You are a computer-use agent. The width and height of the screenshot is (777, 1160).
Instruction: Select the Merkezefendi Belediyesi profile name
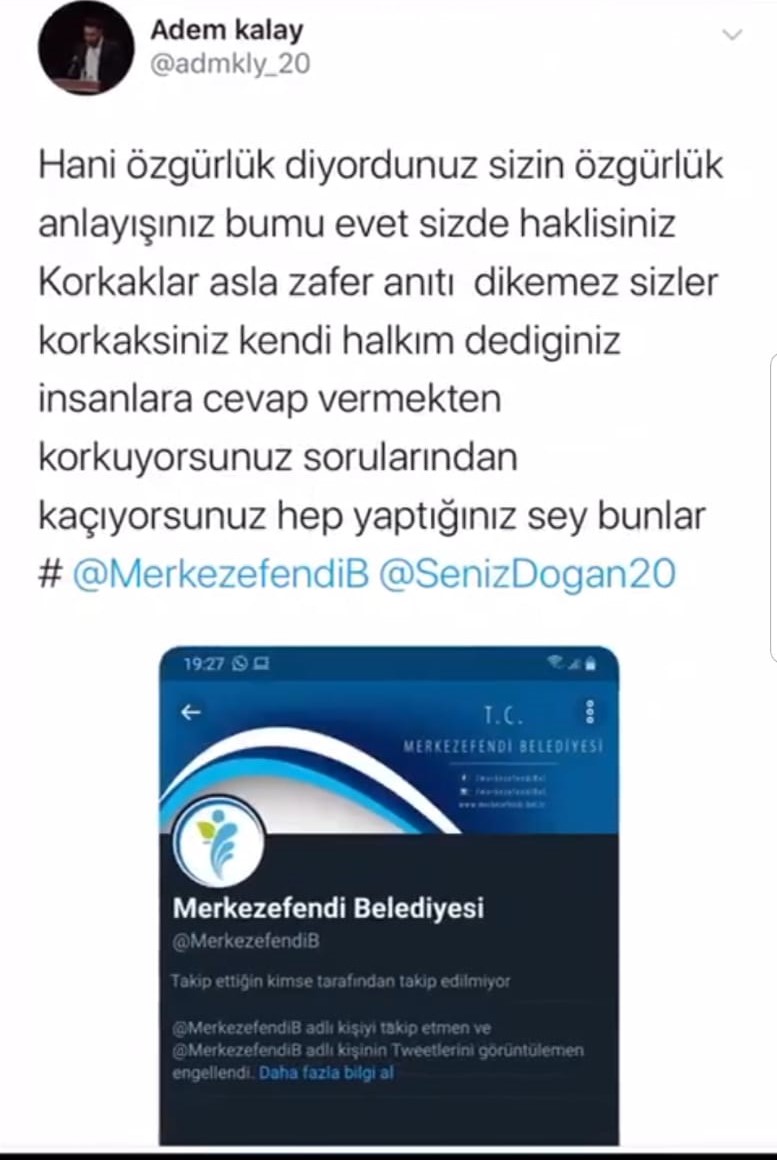[x=328, y=907]
